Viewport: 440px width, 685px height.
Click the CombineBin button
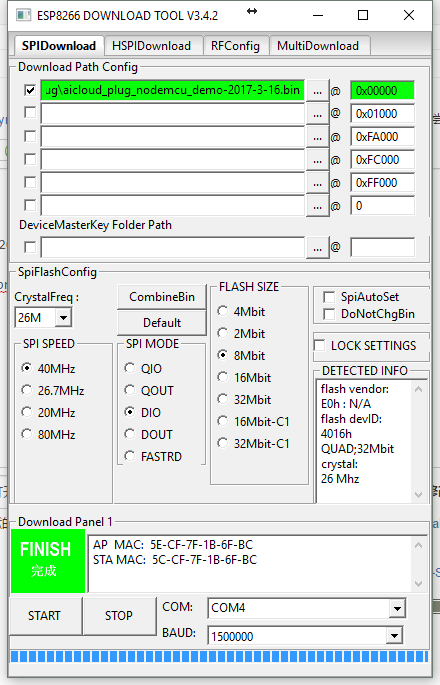pyautogui.click(x=162, y=297)
